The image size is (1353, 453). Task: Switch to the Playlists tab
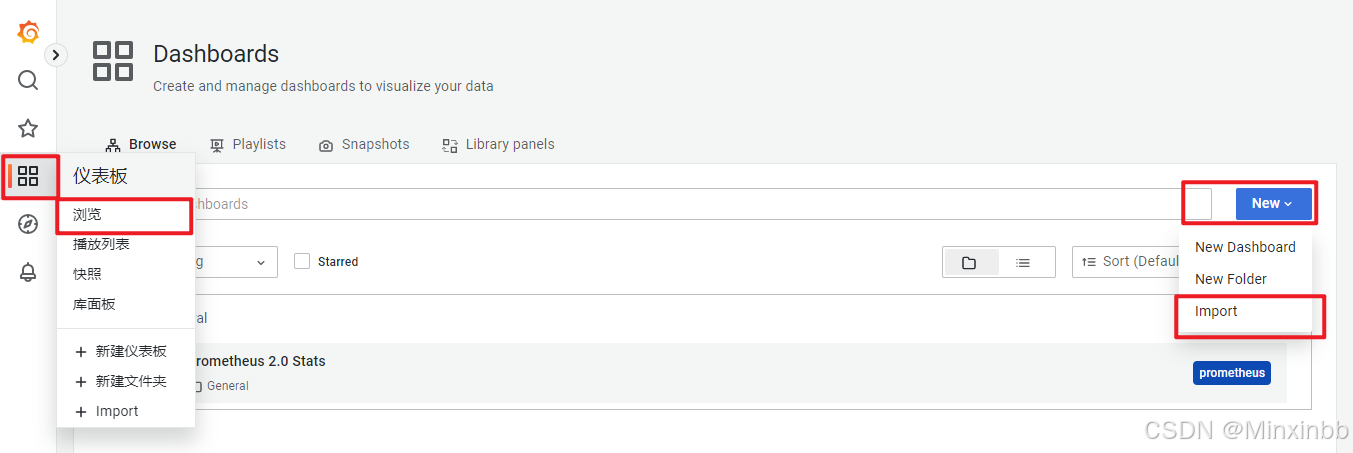[248, 145]
